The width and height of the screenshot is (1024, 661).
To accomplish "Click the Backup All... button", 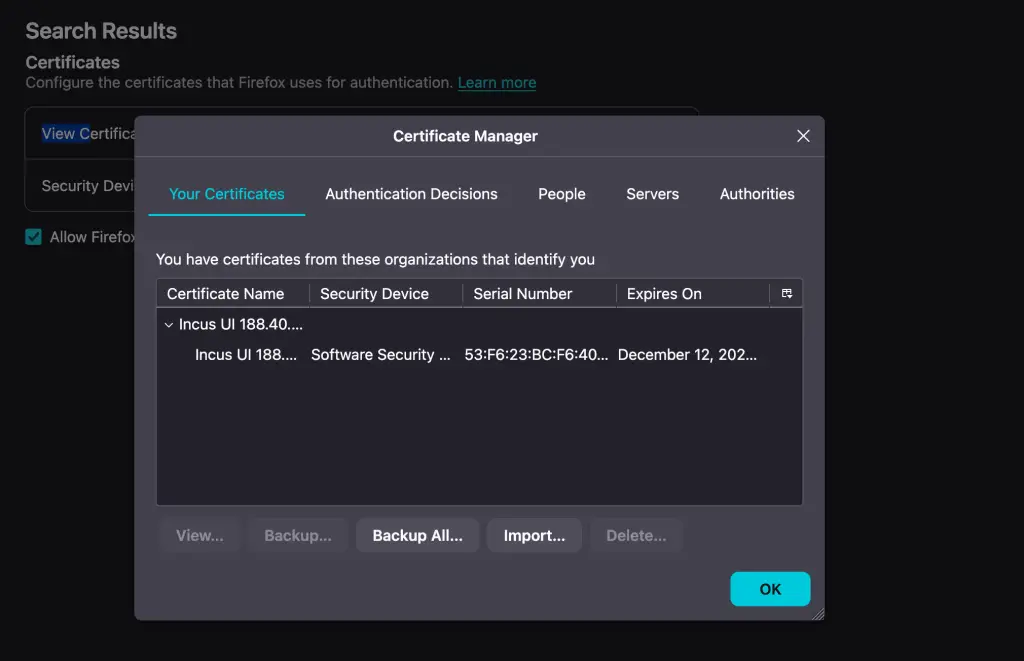I will (417, 535).
